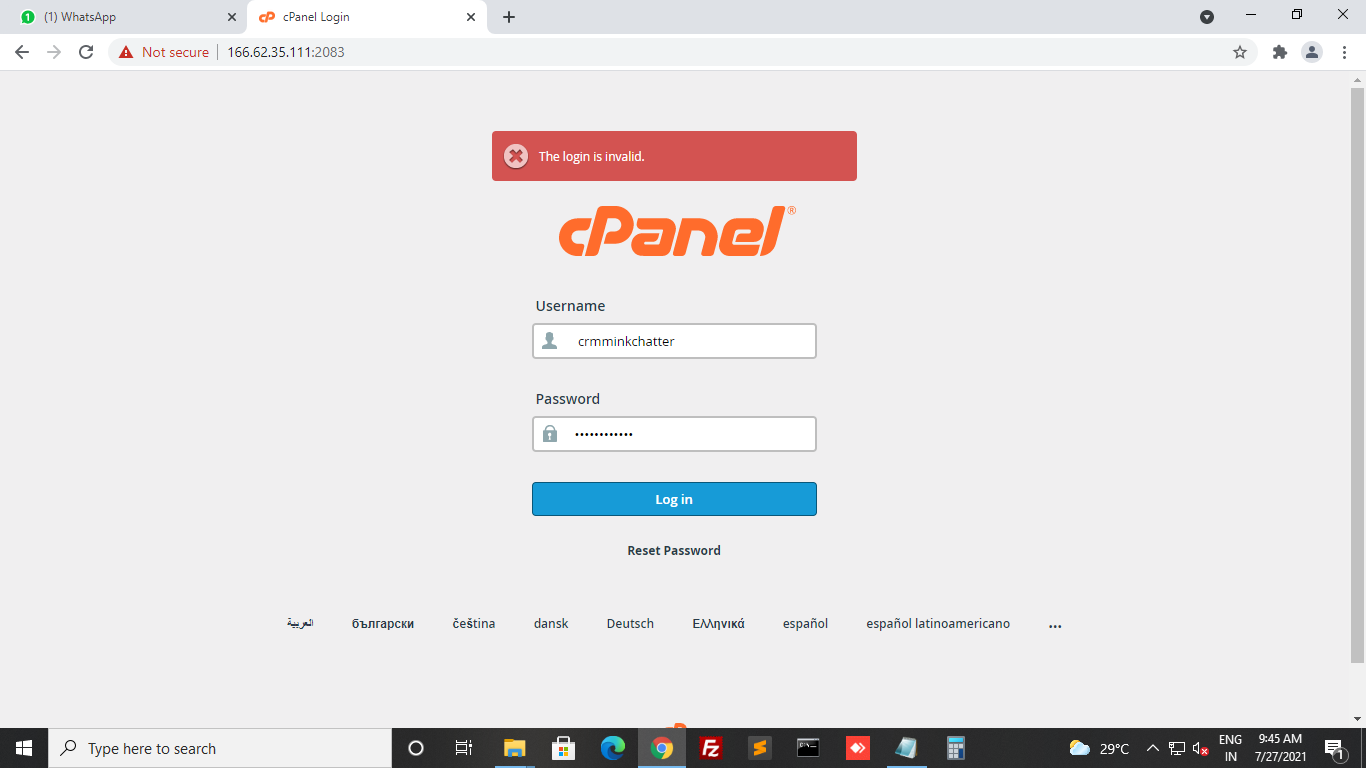Open the Extensions puzzle icon
Image resolution: width=1366 pixels, height=768 pixels.
point(1280,52)
